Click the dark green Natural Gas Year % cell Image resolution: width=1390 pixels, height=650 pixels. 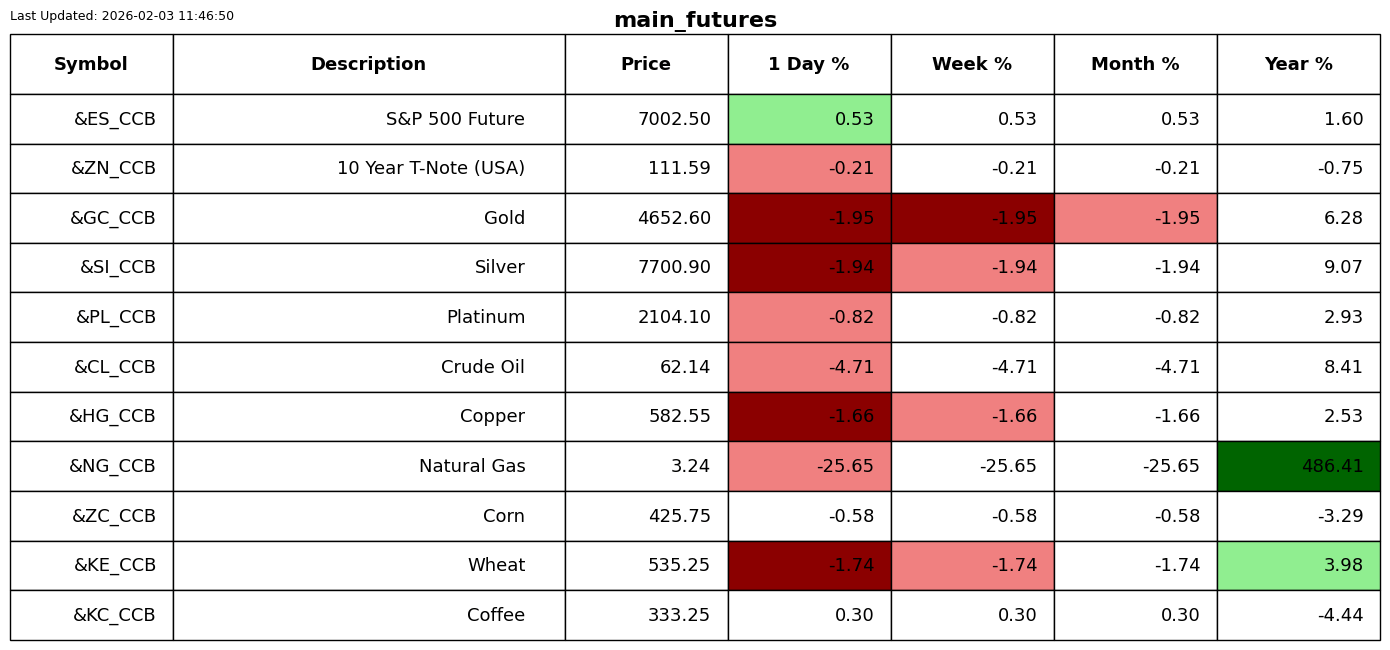pyautogui.click(x=1298, y=466)
